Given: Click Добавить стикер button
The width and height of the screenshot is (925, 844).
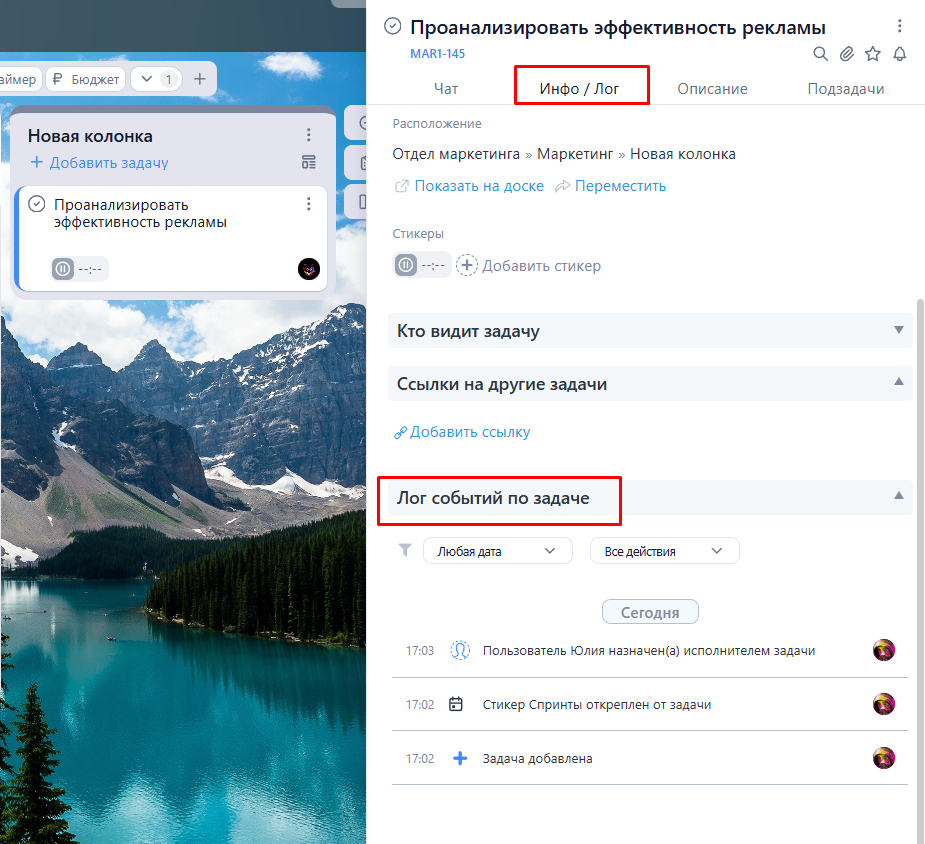Looking at the screenshot, I should click(529, 265).
